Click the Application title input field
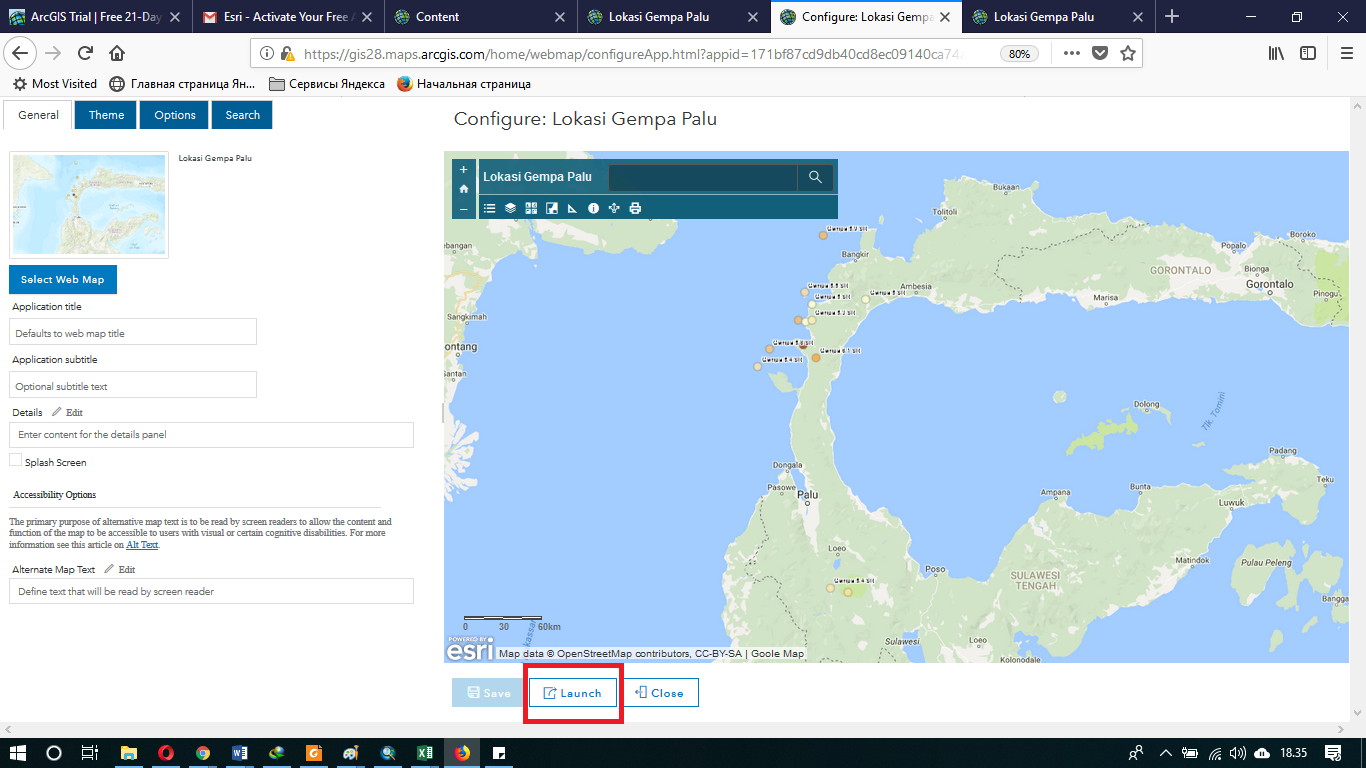Screen dimensions: 1366x768 click(133, 333)
